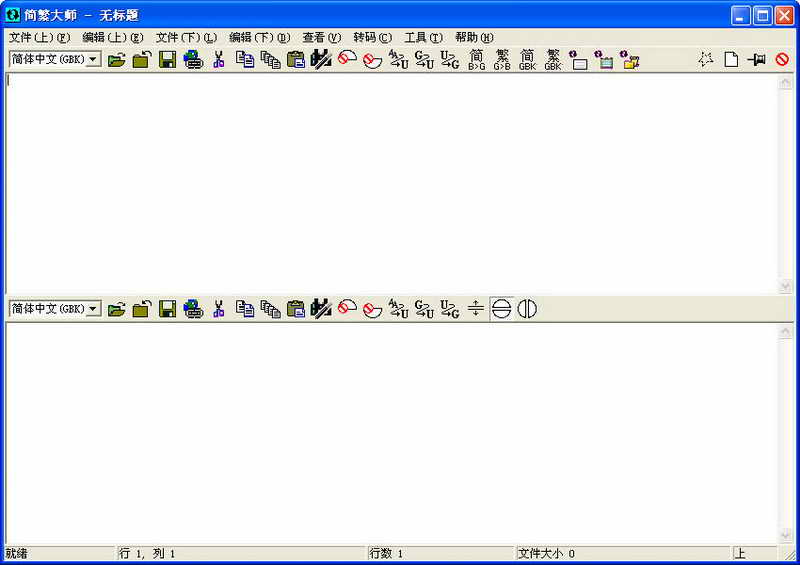Toggle horizontal split layout button
Image resolution: width=800 pixels, height=565 pixels.
pos(501,309)
